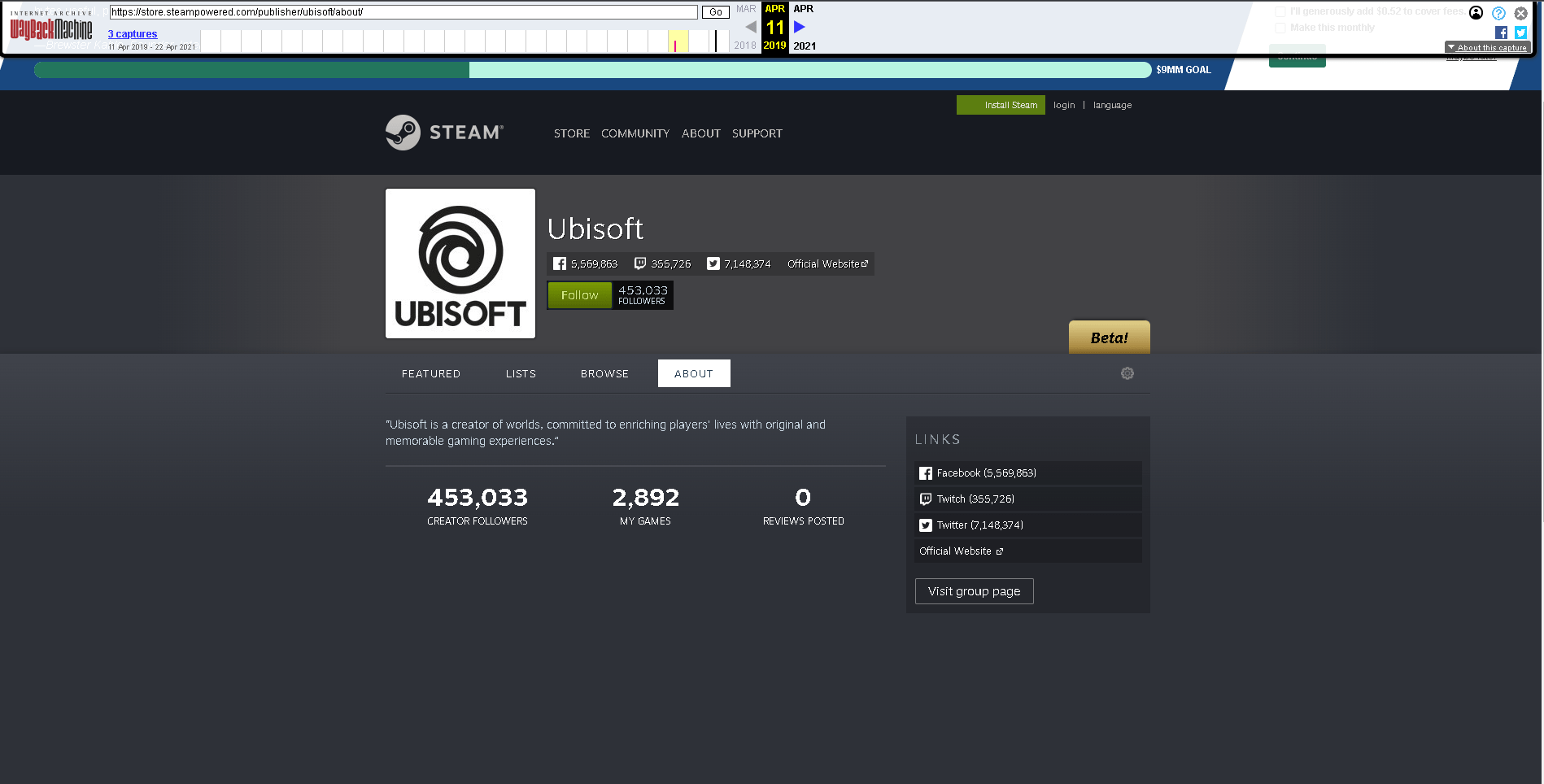The image size is (1544, 784).
Task: Open the 3 captures link
Action: coord(133,34)
